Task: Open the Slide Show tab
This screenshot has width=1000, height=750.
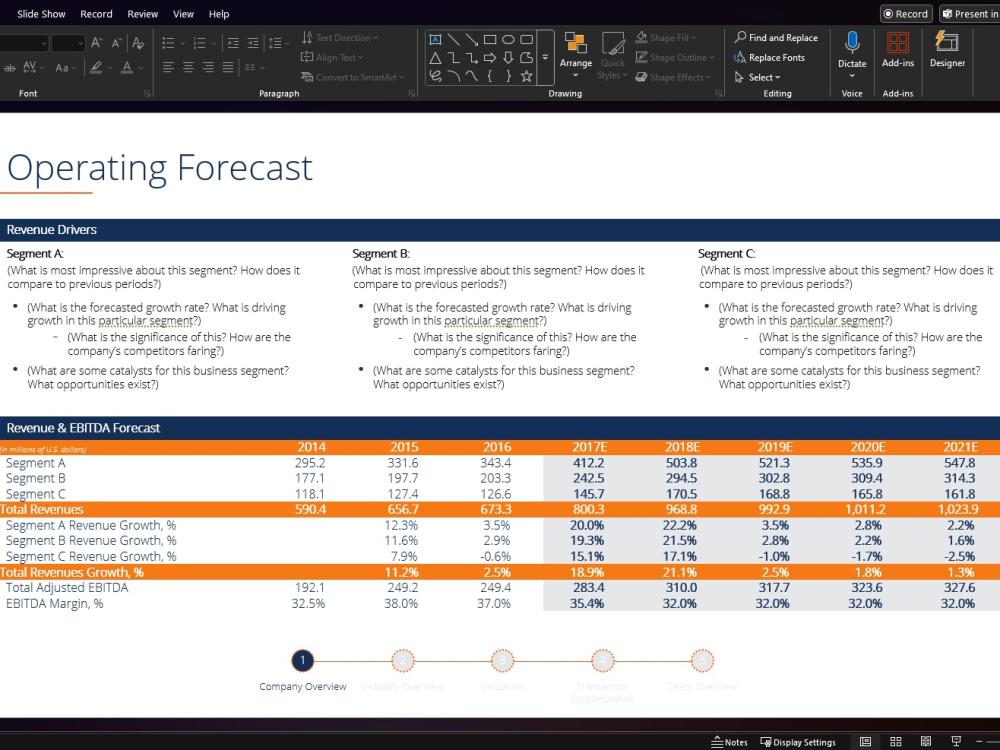Action: click(x=41, y=14)
